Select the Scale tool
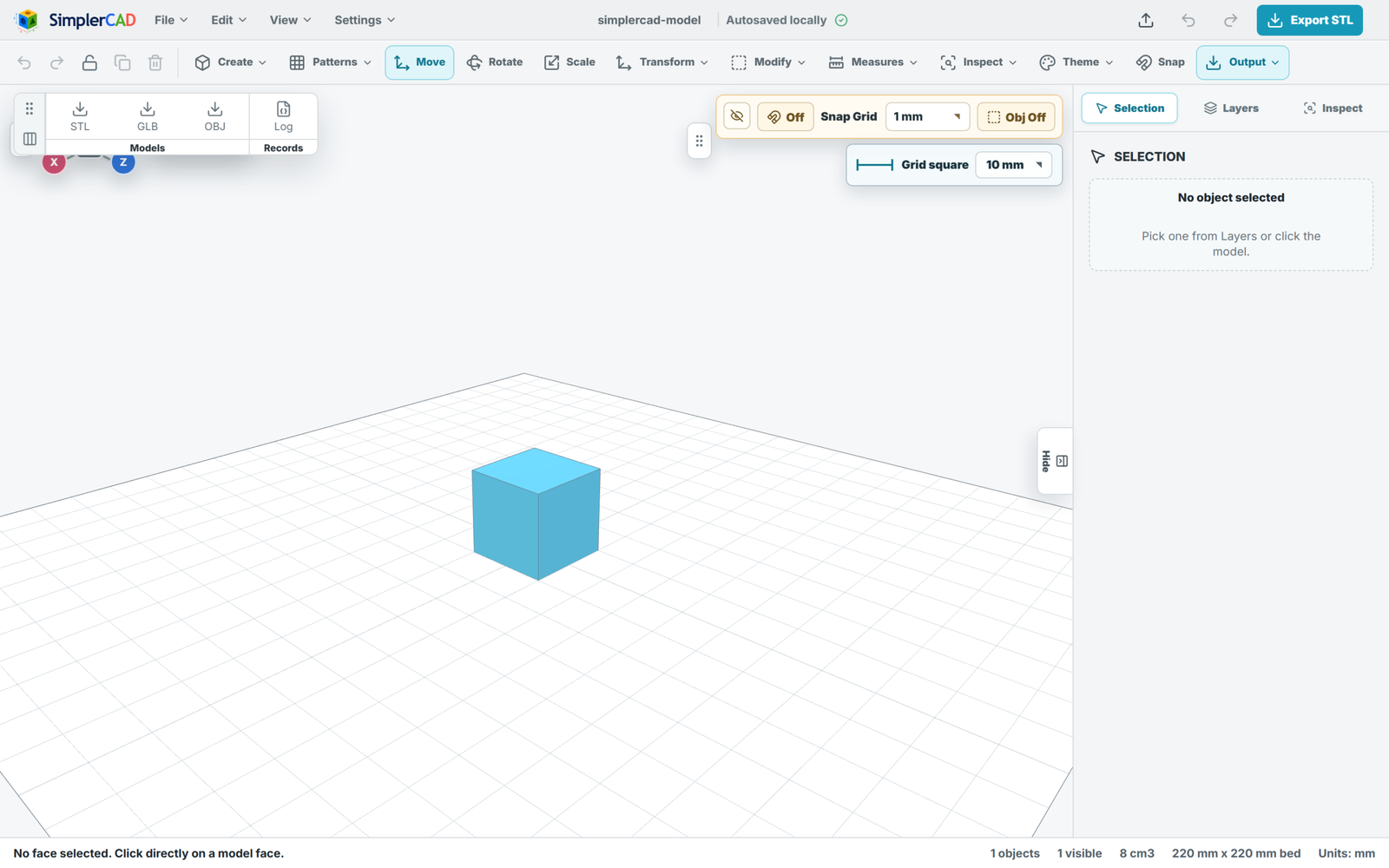Screen dimensions: 1389x868 569,62
